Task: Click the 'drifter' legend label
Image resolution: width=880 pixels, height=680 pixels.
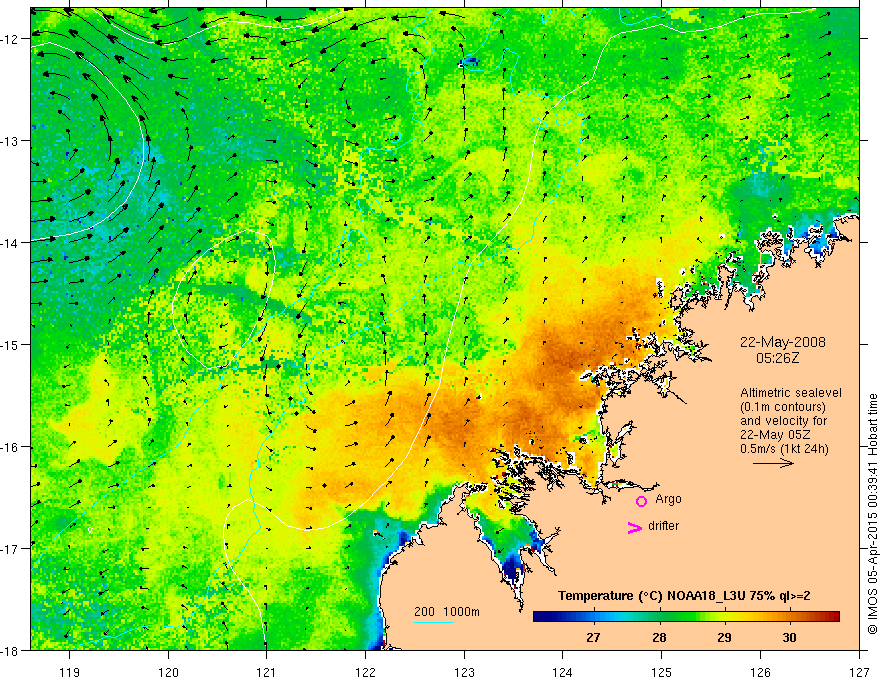Action: click(663, 526)
